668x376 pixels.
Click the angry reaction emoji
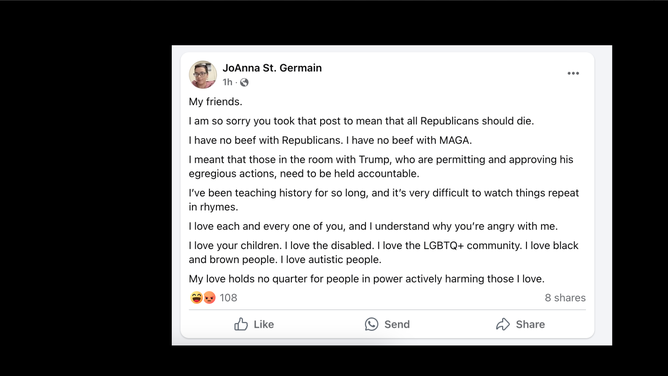tap(209, 297)
